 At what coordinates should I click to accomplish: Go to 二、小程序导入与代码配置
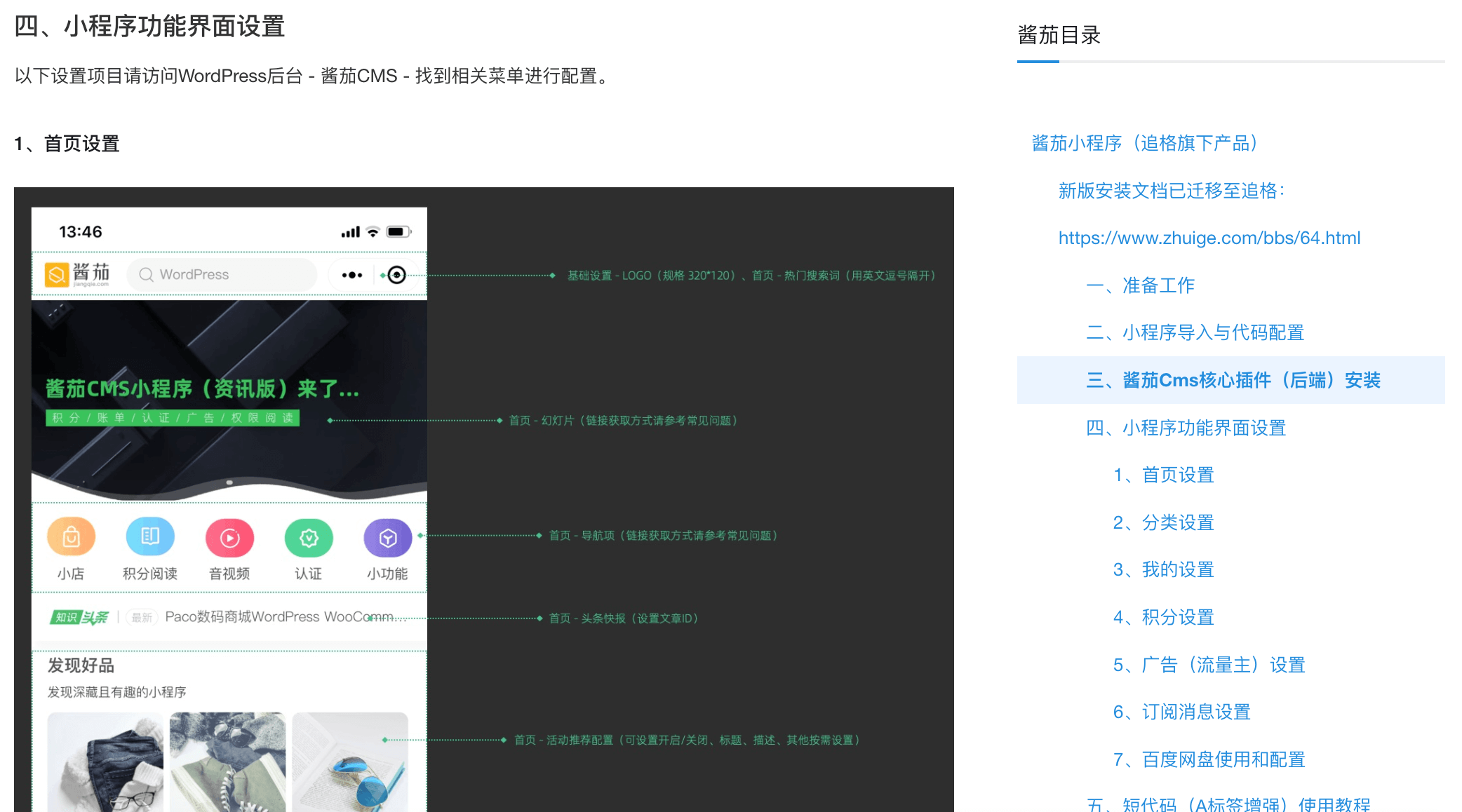[x=1195, y=332]
